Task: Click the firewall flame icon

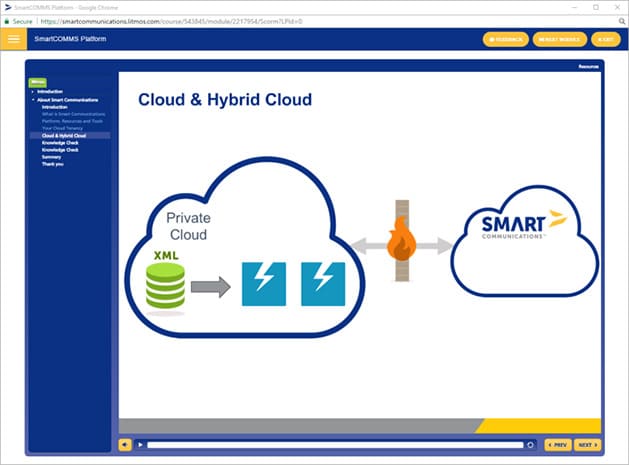Action: click(402, 239)
